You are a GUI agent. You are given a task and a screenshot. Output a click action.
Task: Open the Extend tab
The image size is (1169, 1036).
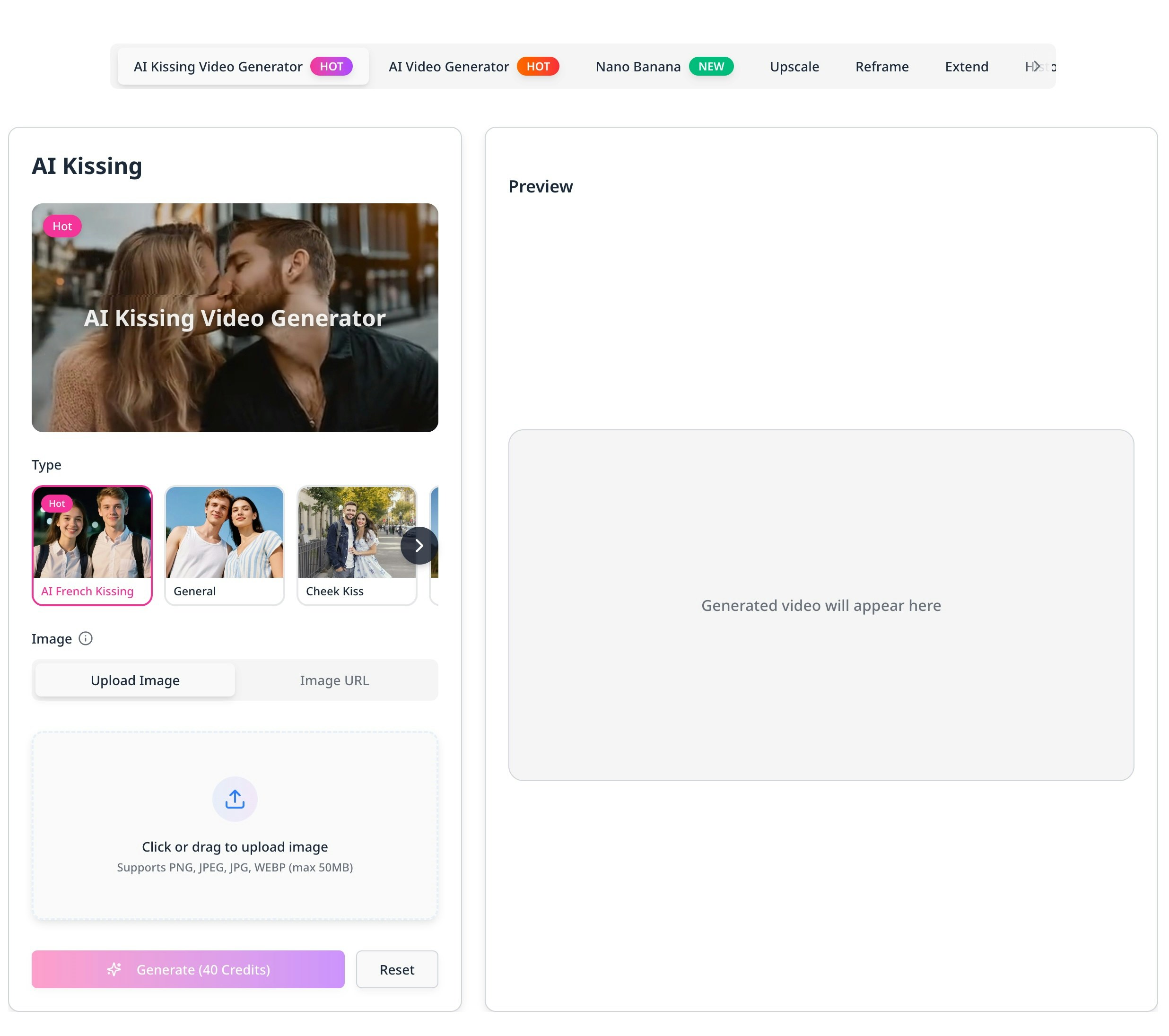pos(967,66)
